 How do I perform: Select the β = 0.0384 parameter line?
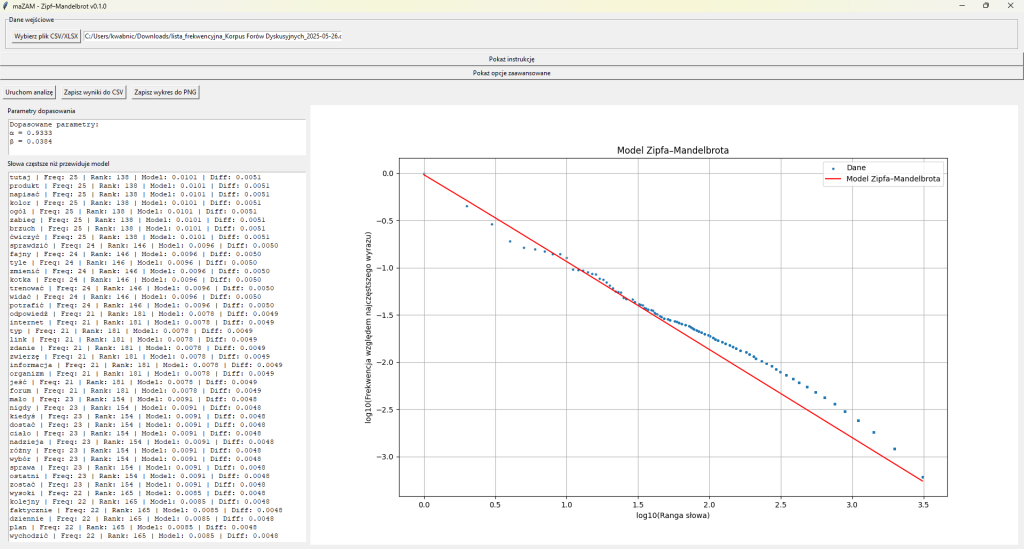[x=31, y=141]
